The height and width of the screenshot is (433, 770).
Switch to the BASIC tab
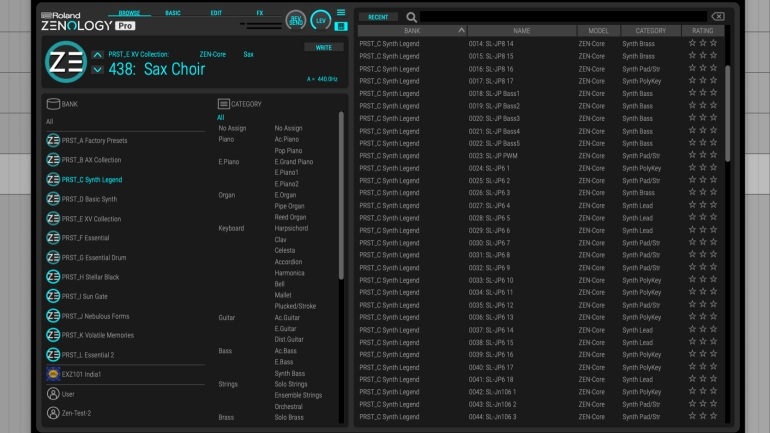[173, 13]
